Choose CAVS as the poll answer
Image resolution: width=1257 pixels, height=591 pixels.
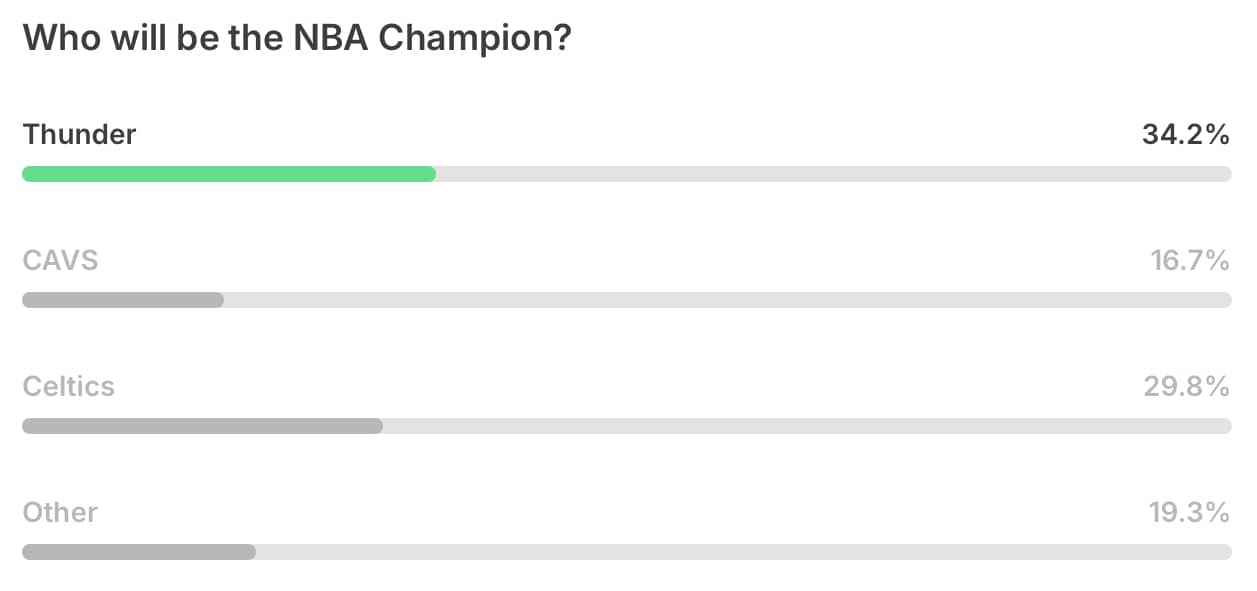60,261
